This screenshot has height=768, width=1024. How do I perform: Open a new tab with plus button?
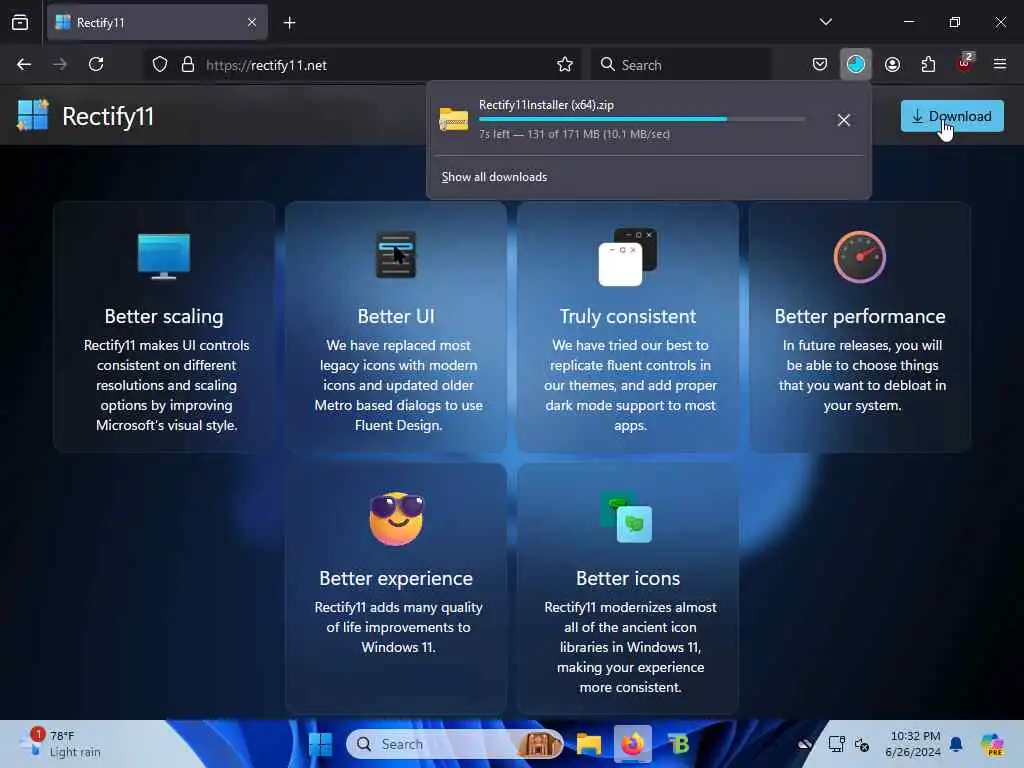(289, 23)
